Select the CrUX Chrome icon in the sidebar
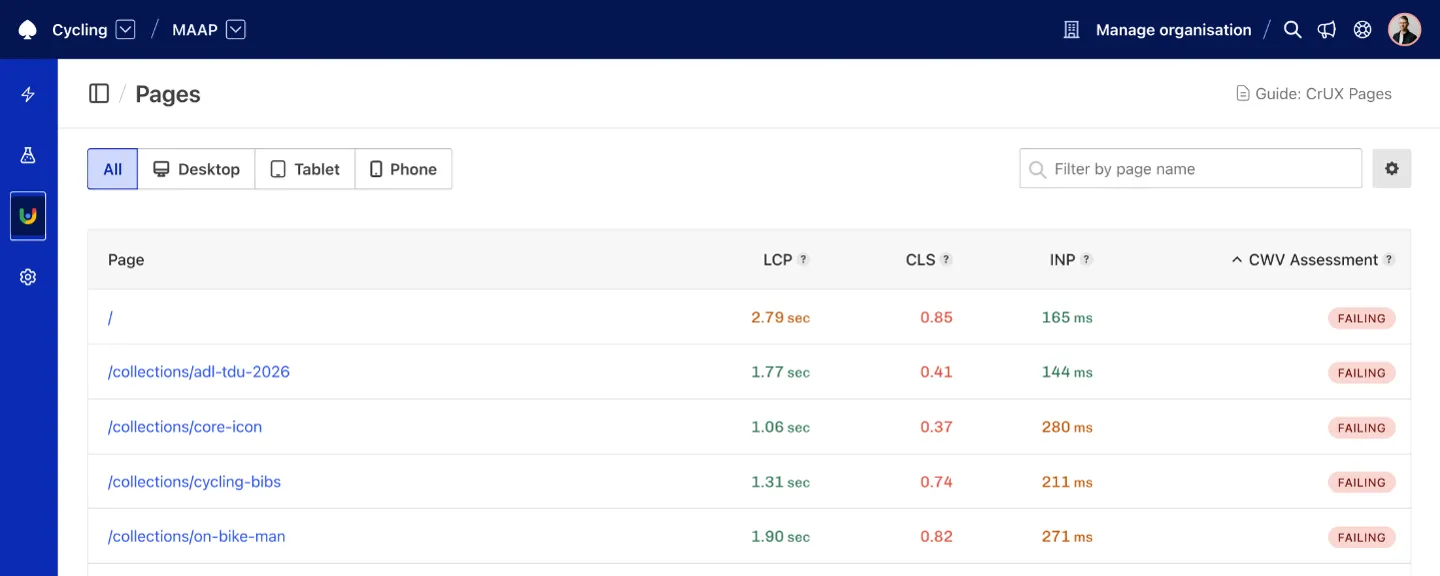The image size is (1440, 576). (27, 215)
